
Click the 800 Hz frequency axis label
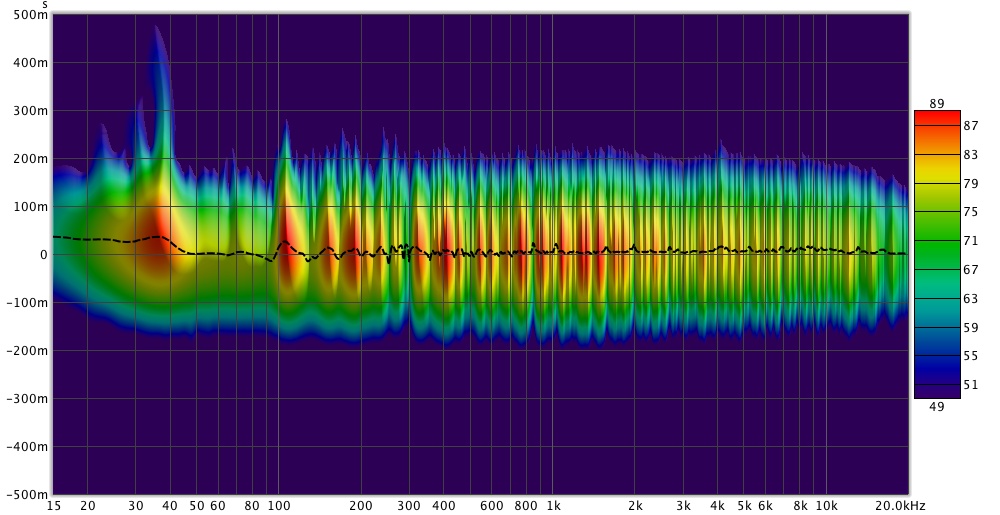[x=526, y=506]
